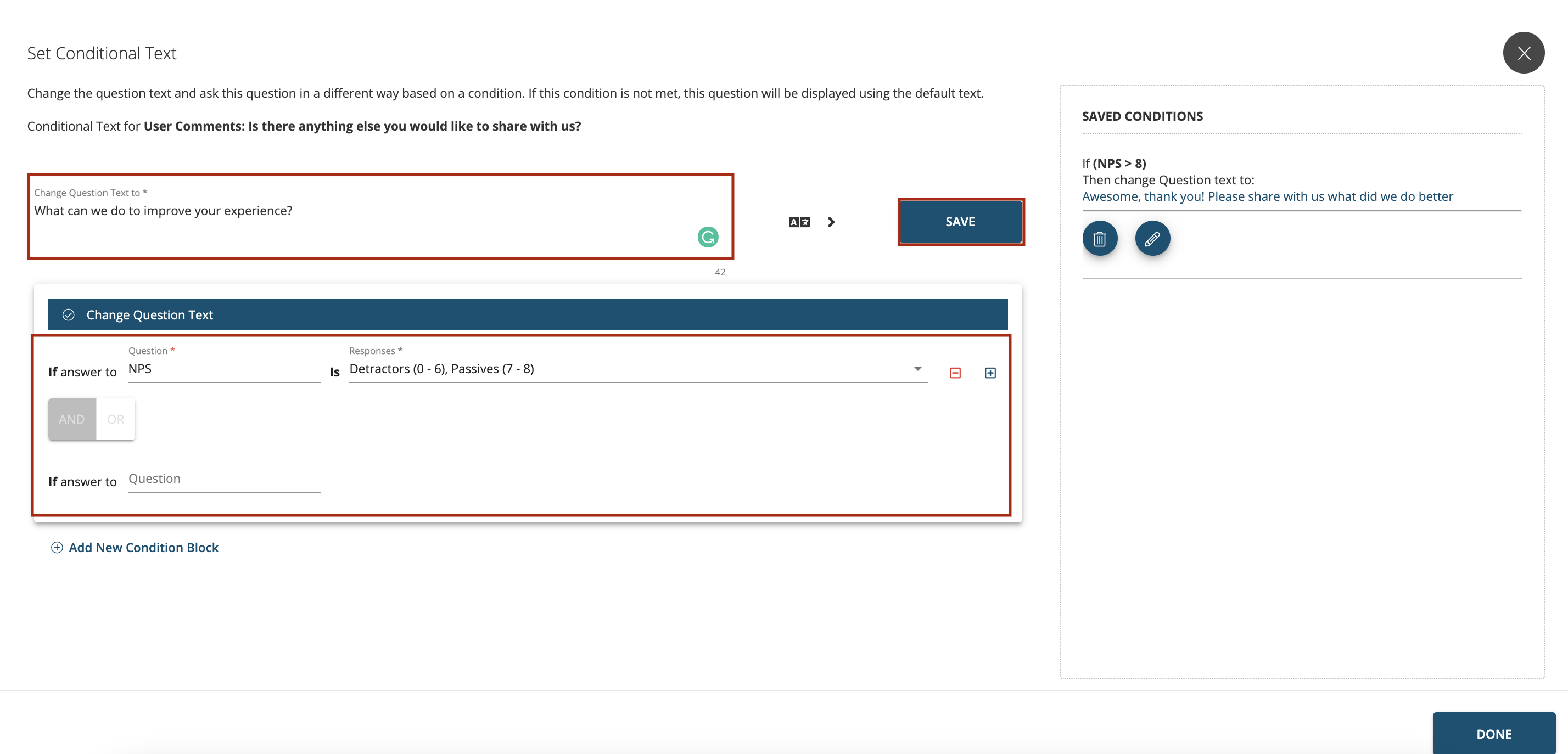Screen dimensions: 1568x754
Task: Click the checkmark Change Question Text icon
Action: click(68, 314)
